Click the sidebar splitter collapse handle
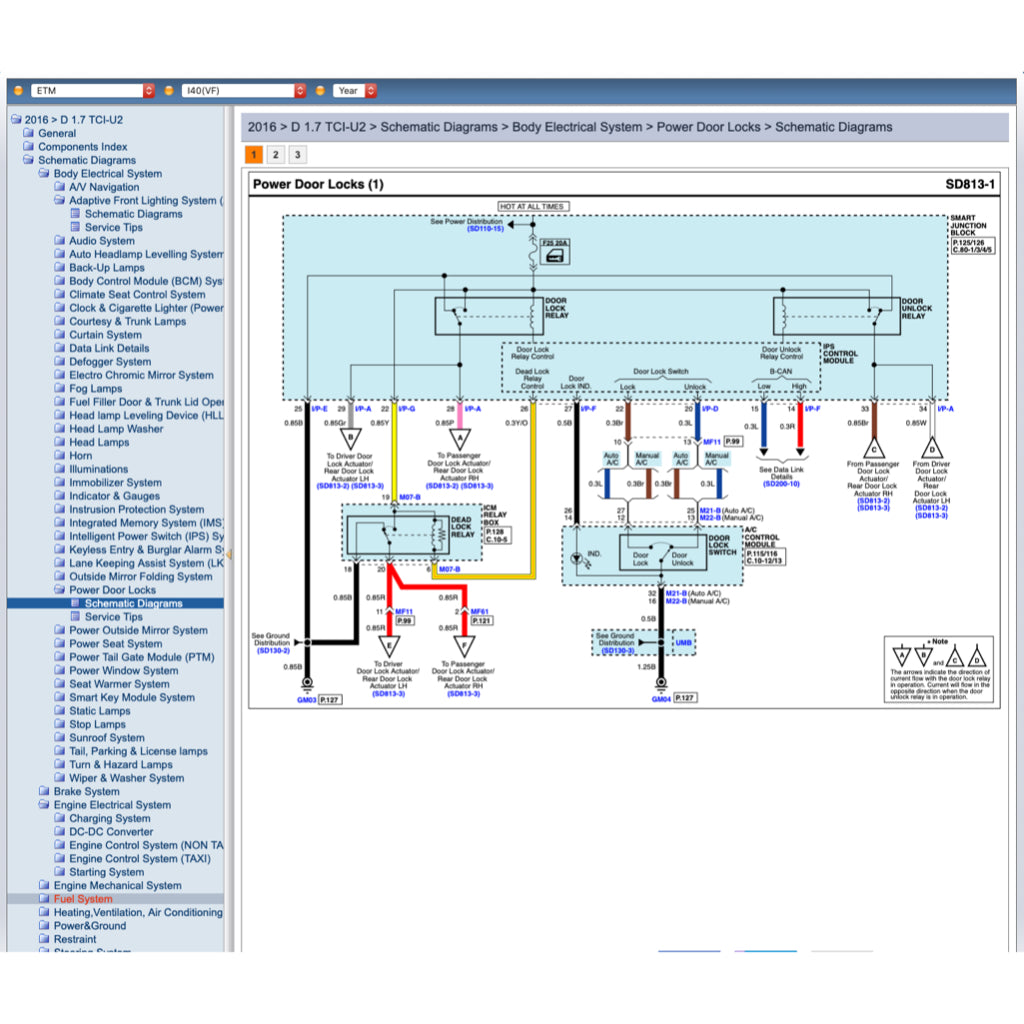 click(229, 553)
